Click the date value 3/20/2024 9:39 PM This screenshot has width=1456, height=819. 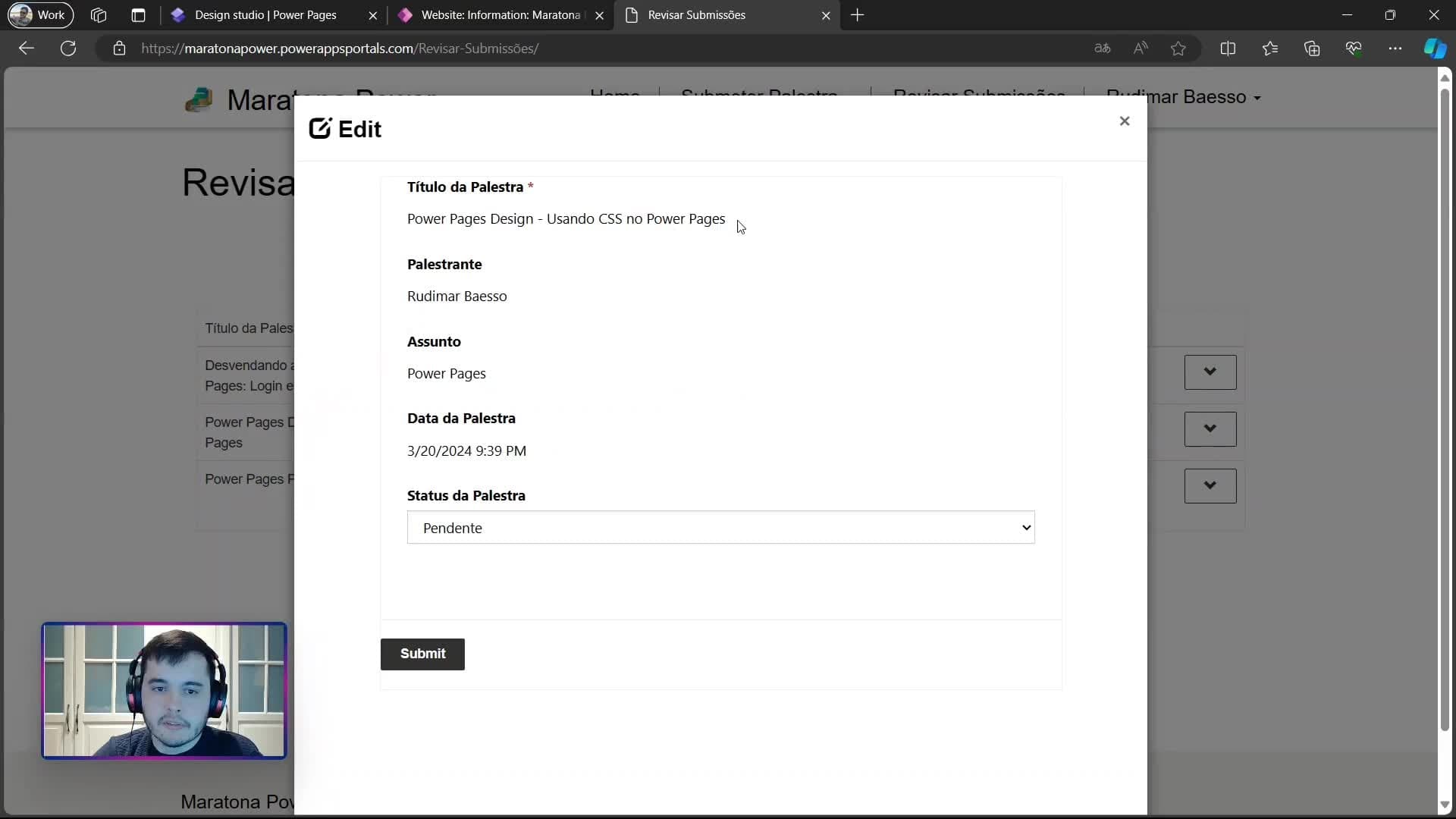pyautogui.click(x=466, y=451)
